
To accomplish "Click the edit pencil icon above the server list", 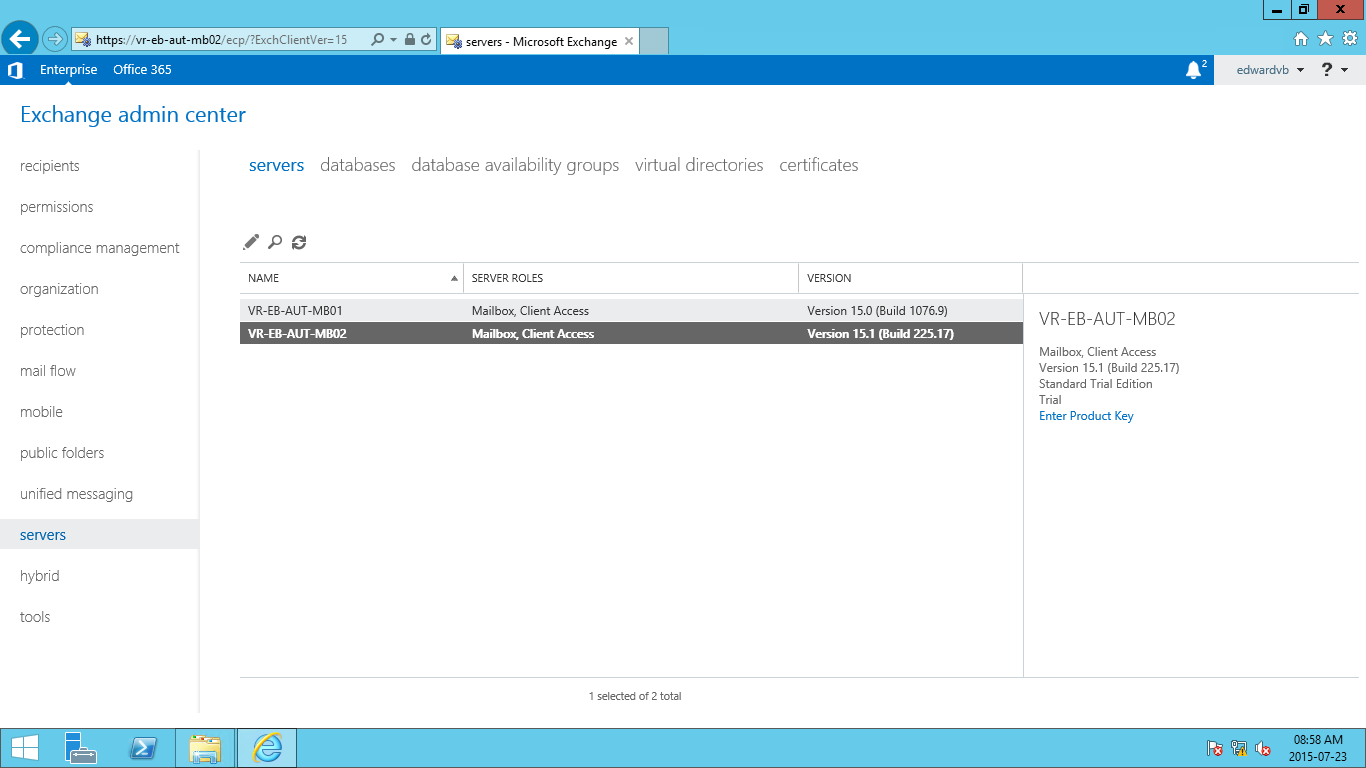I will click(251, 242).
